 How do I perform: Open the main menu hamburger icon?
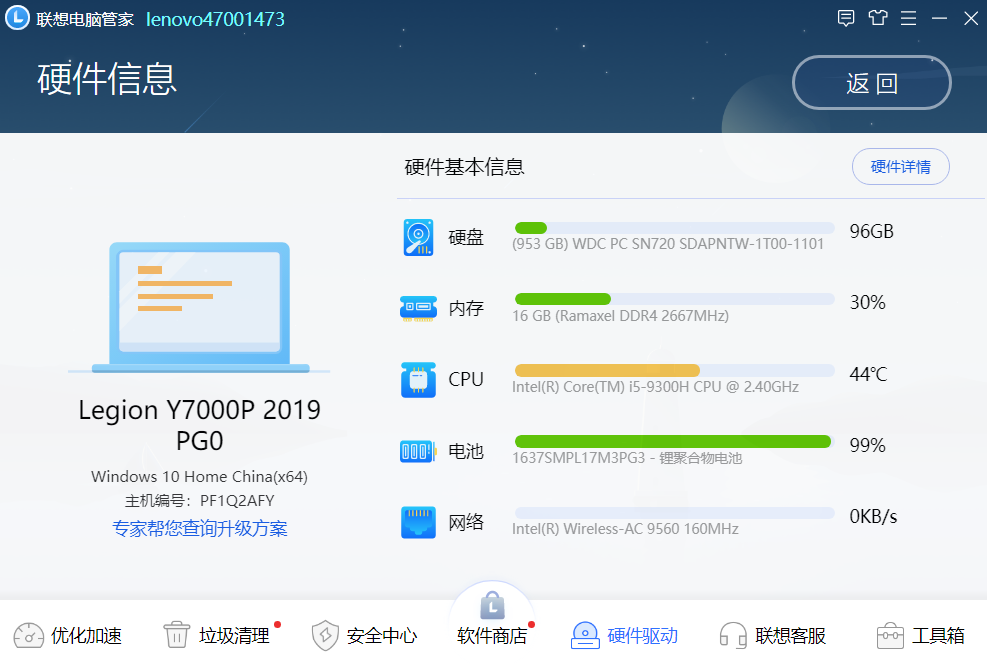point(908,18)
